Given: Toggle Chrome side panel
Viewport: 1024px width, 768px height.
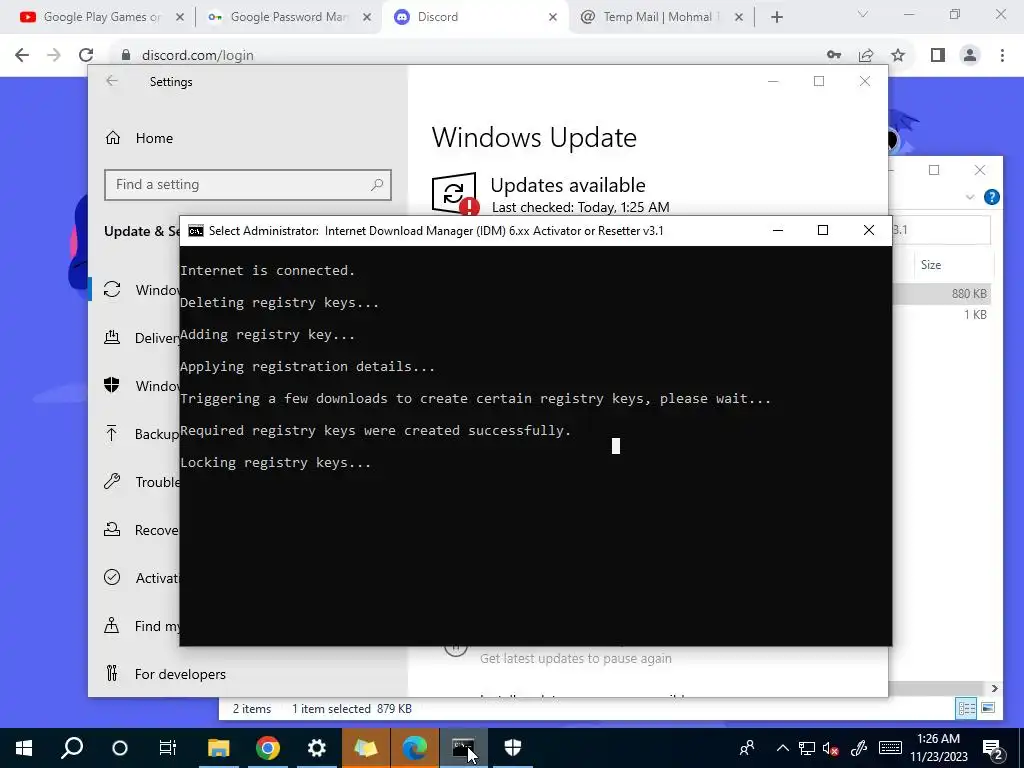Looking at the screenshot, I should click(938, 55).
